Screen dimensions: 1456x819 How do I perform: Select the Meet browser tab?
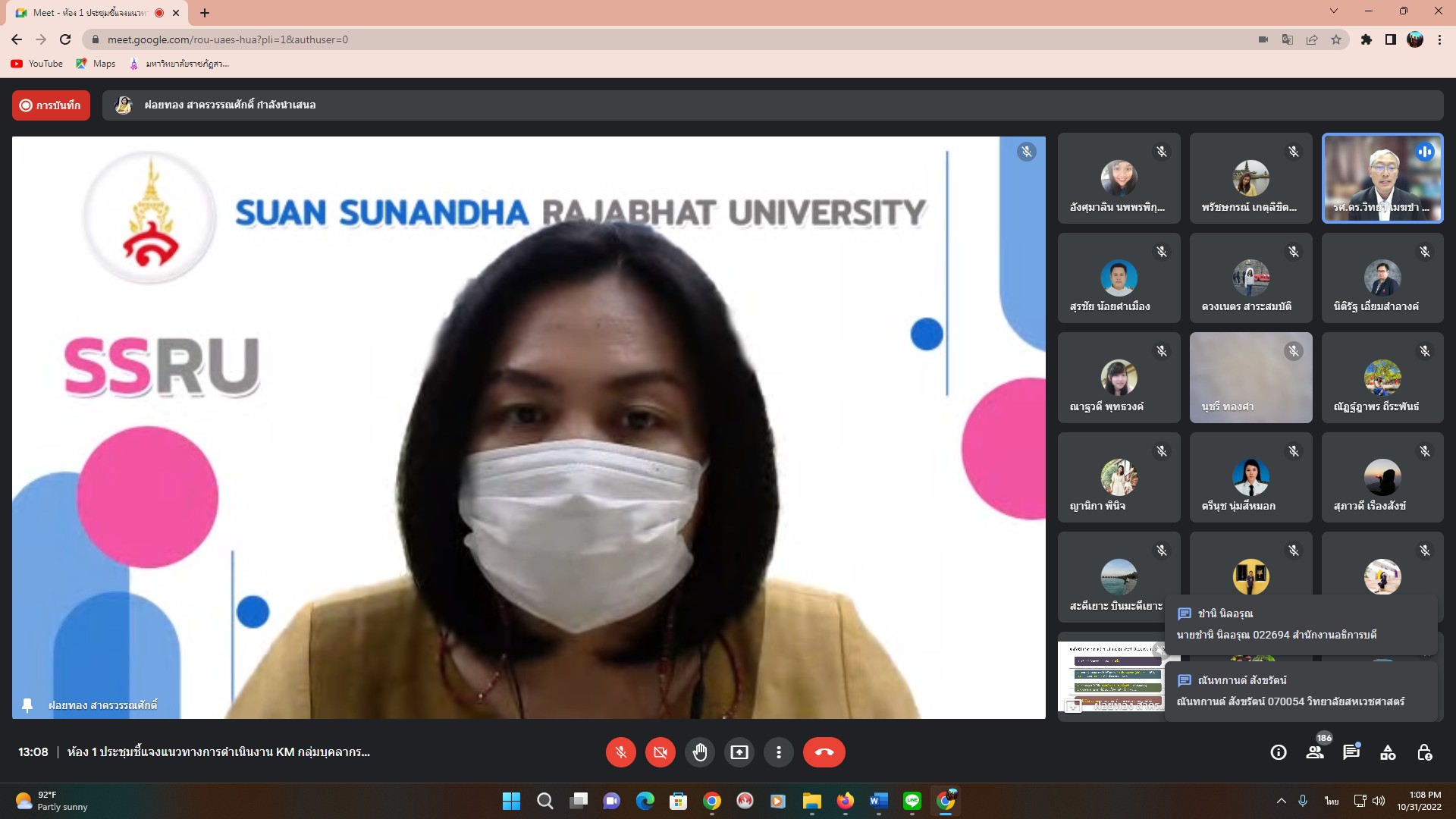91,13
